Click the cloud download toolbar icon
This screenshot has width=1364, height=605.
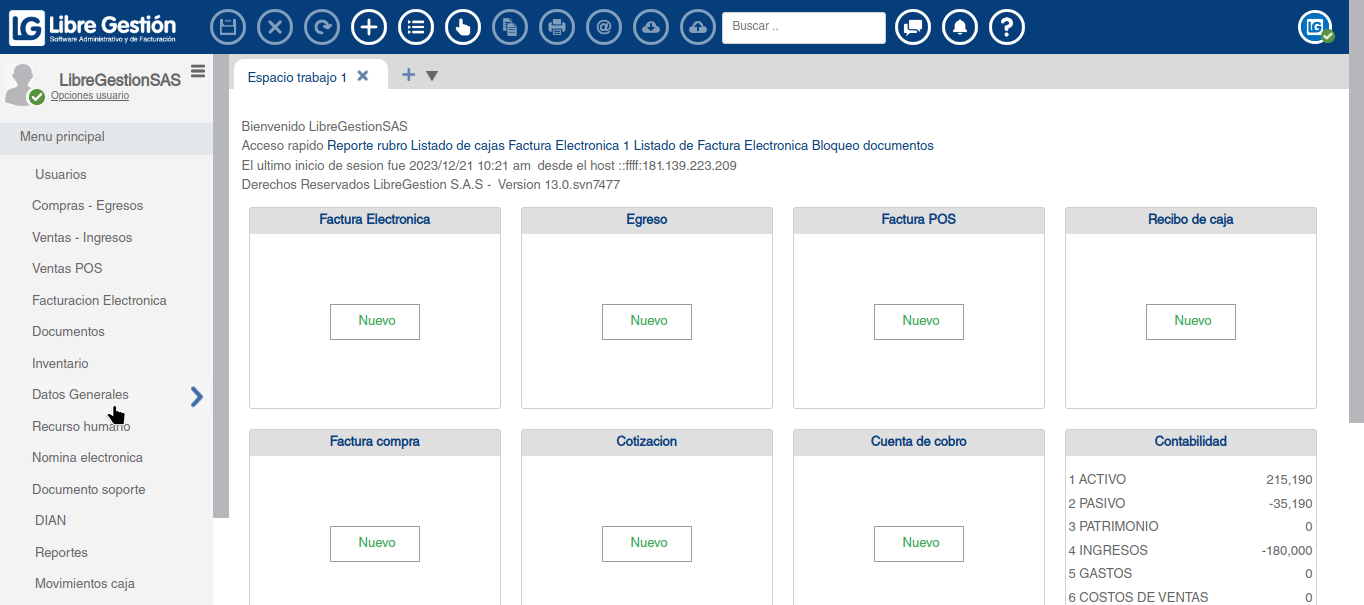pos(651,27)
